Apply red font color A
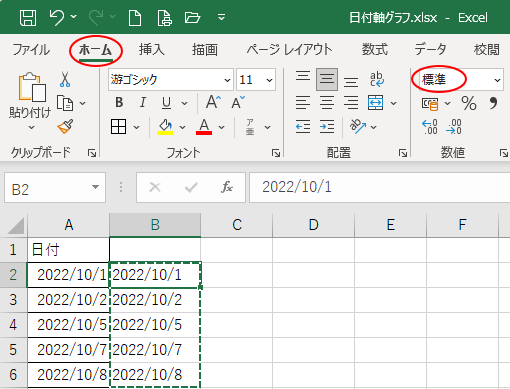 [204, 127]
